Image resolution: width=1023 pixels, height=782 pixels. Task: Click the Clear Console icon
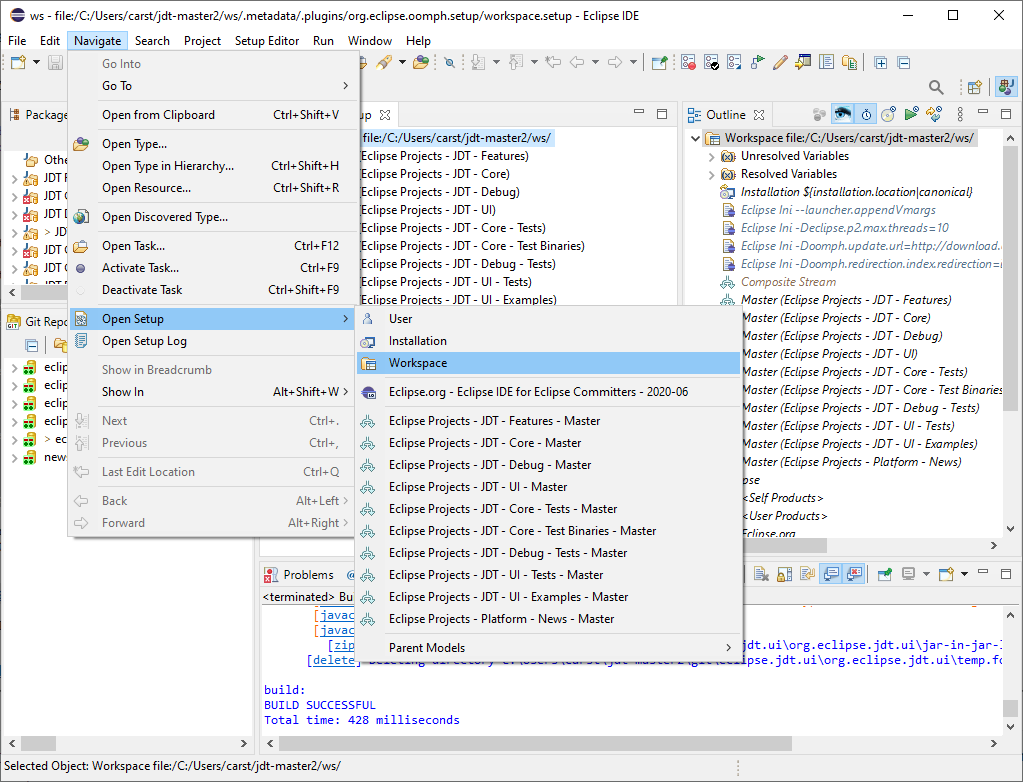(x=761, y=574)
